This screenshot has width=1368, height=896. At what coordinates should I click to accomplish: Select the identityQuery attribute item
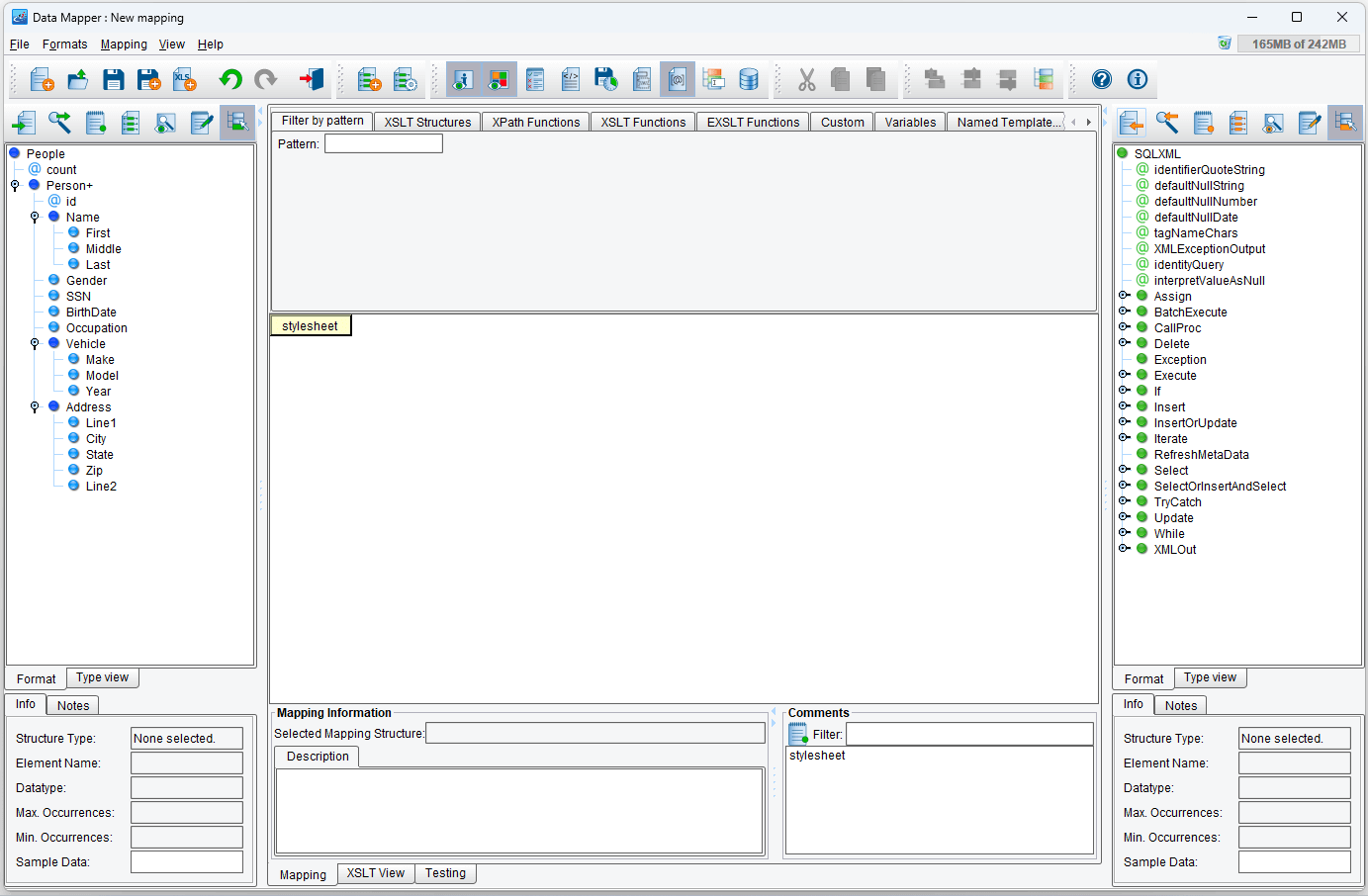(1188, 264)
